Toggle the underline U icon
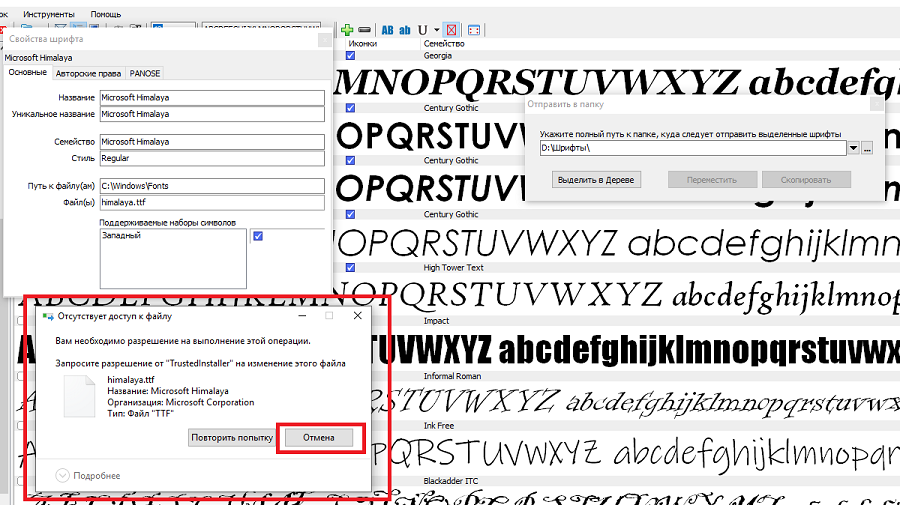The image size is (900, 505). tap(422, 30)
